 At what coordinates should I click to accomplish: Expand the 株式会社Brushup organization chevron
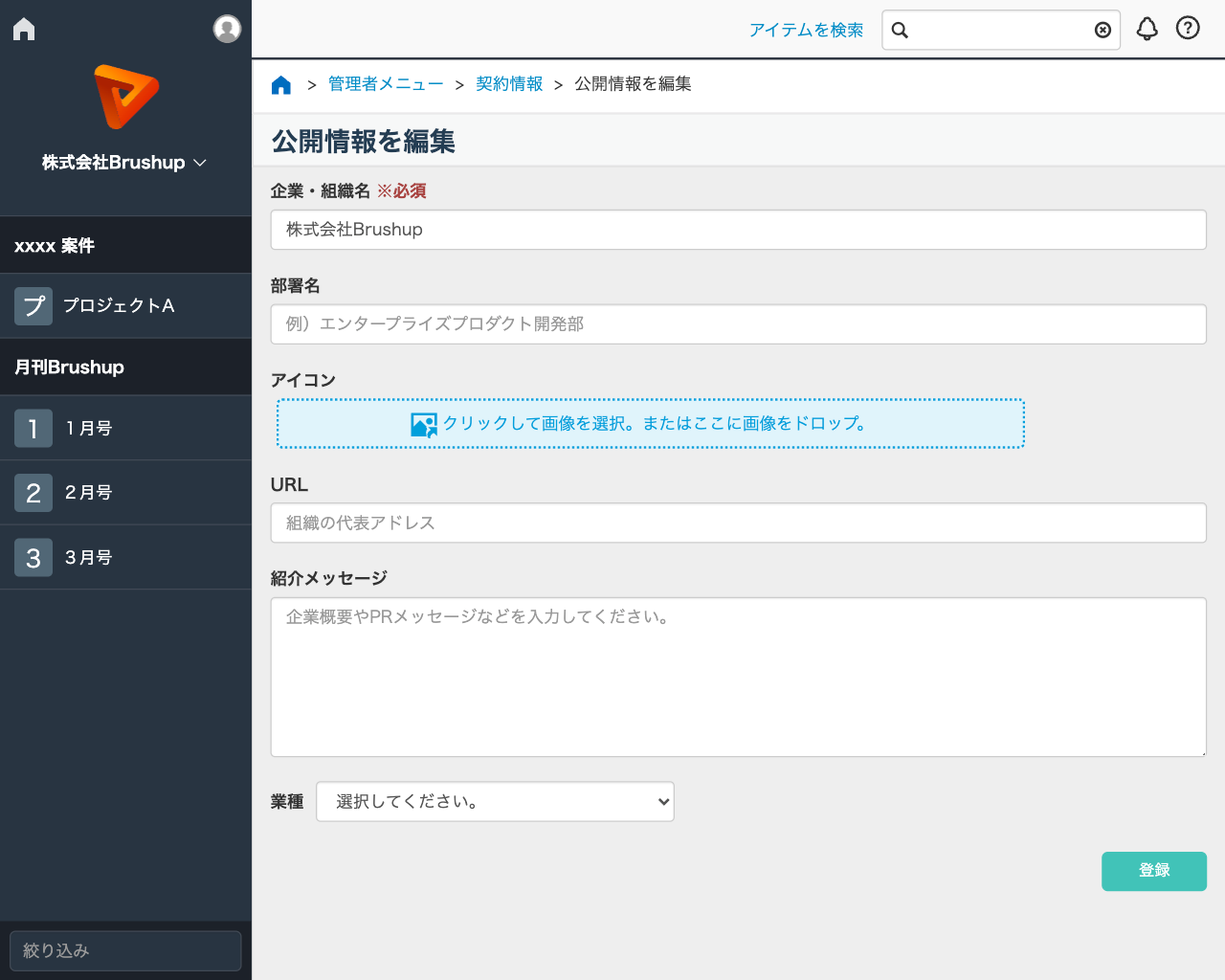200,163
